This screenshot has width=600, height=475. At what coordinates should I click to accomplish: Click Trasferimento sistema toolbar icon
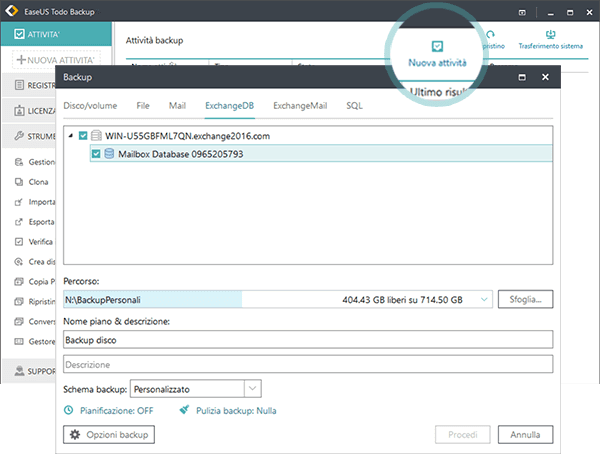(x=550, y=35)
